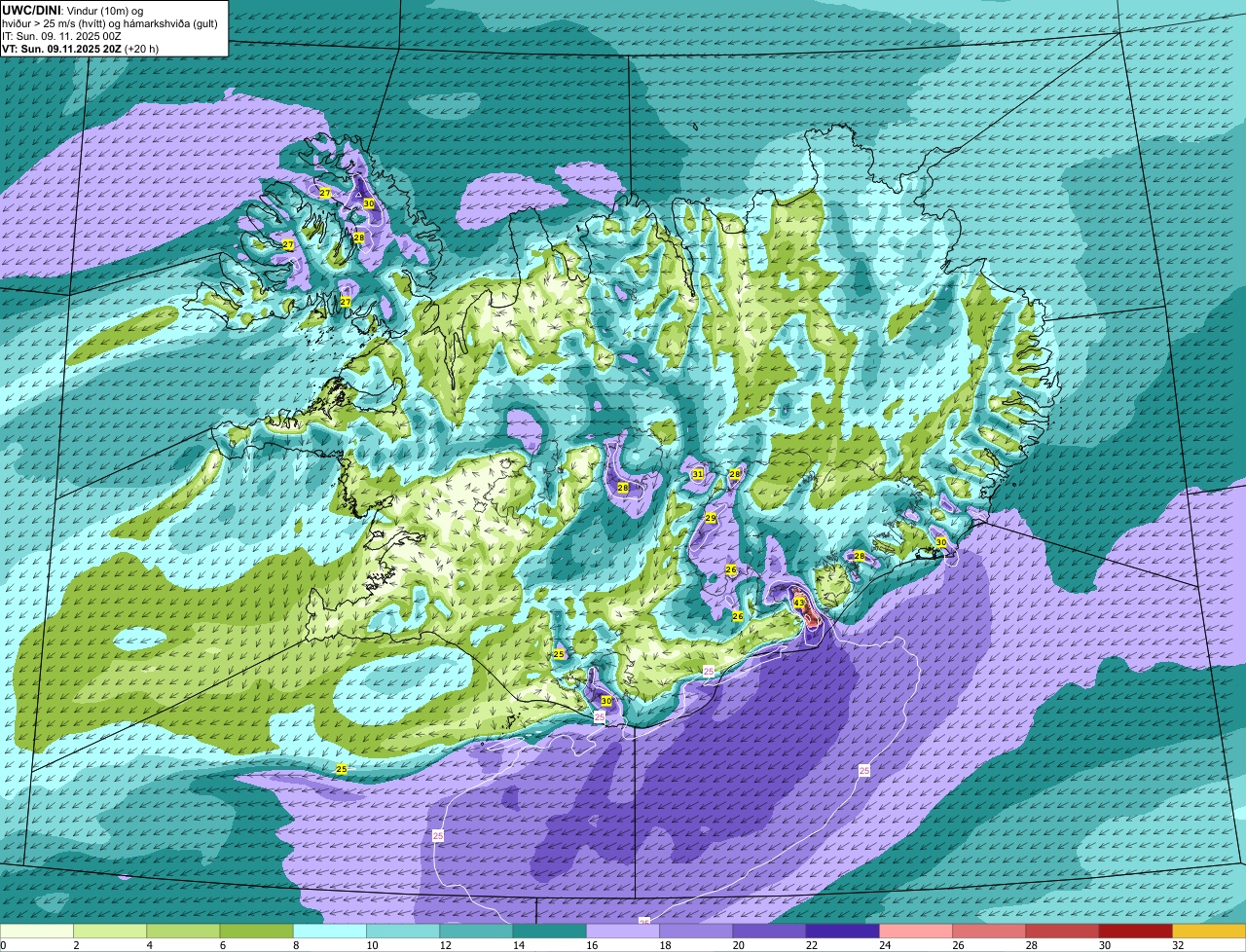The image size is (1246, 952).
Task: Select the above-32 m/s yellow-orange swatch
Action: tap(1209, 932)
